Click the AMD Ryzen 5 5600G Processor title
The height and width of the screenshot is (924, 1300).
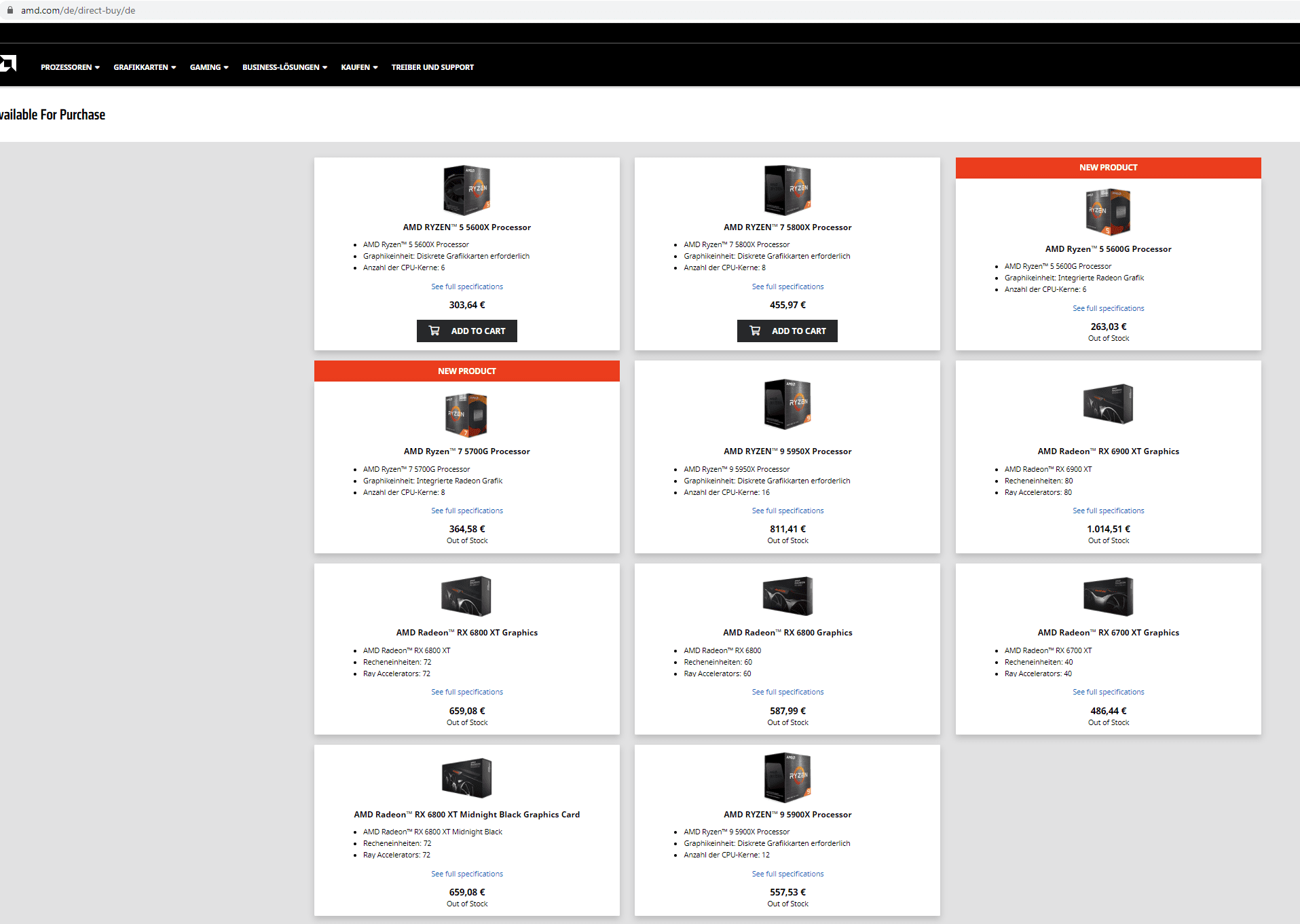(1109, 249)
